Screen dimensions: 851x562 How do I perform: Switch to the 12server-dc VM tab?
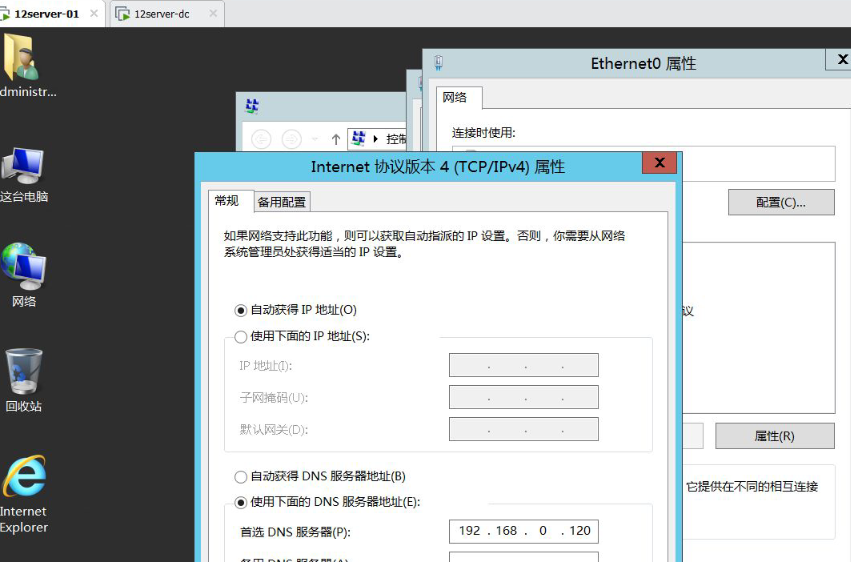[x=161, y=14]
